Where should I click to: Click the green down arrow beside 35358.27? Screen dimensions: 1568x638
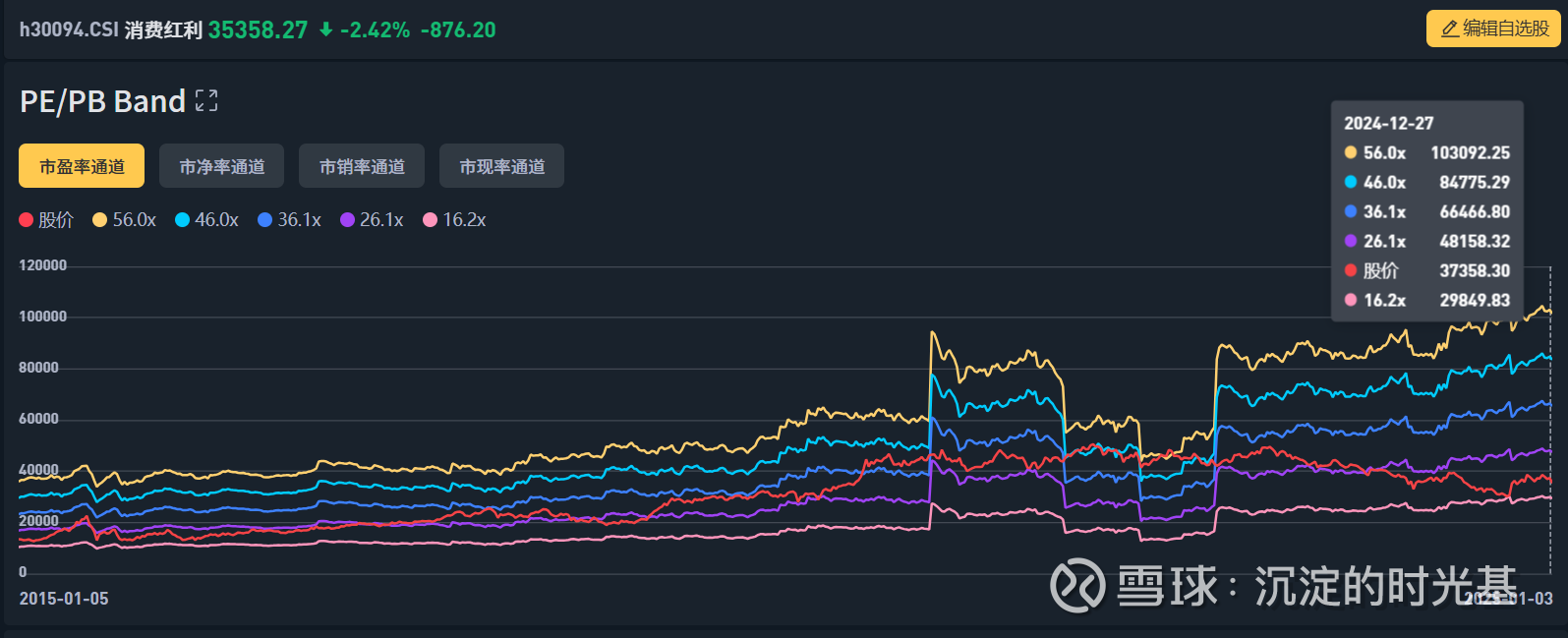[x=326, y=29]
